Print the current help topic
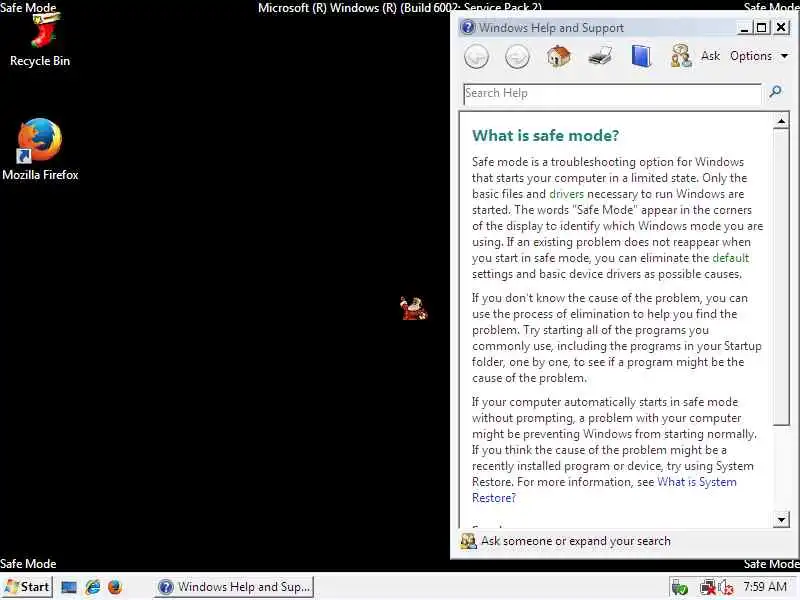This screenshot has width=800, height=600. point(600,56)
